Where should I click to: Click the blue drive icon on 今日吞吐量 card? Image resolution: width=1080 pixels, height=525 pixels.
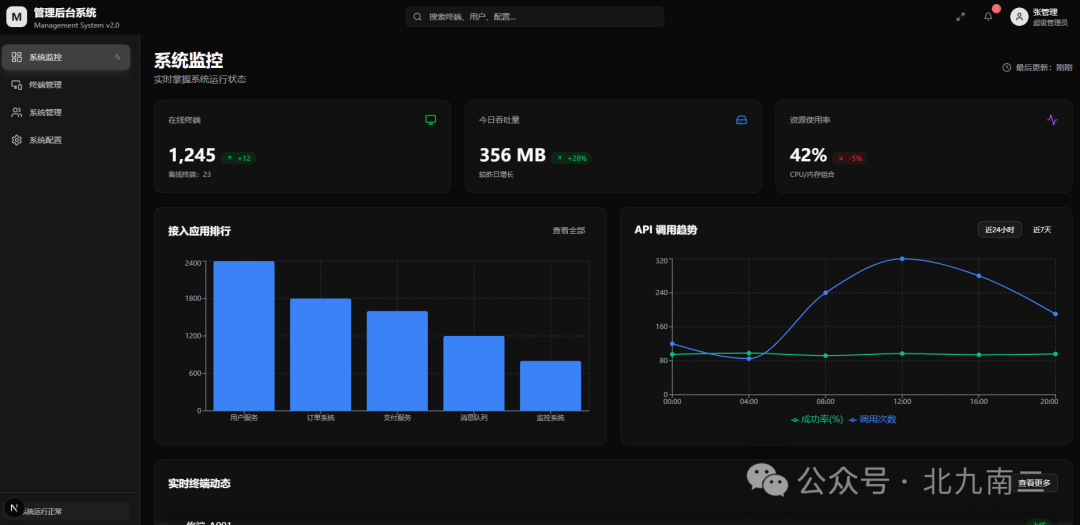tap(741, 119)
